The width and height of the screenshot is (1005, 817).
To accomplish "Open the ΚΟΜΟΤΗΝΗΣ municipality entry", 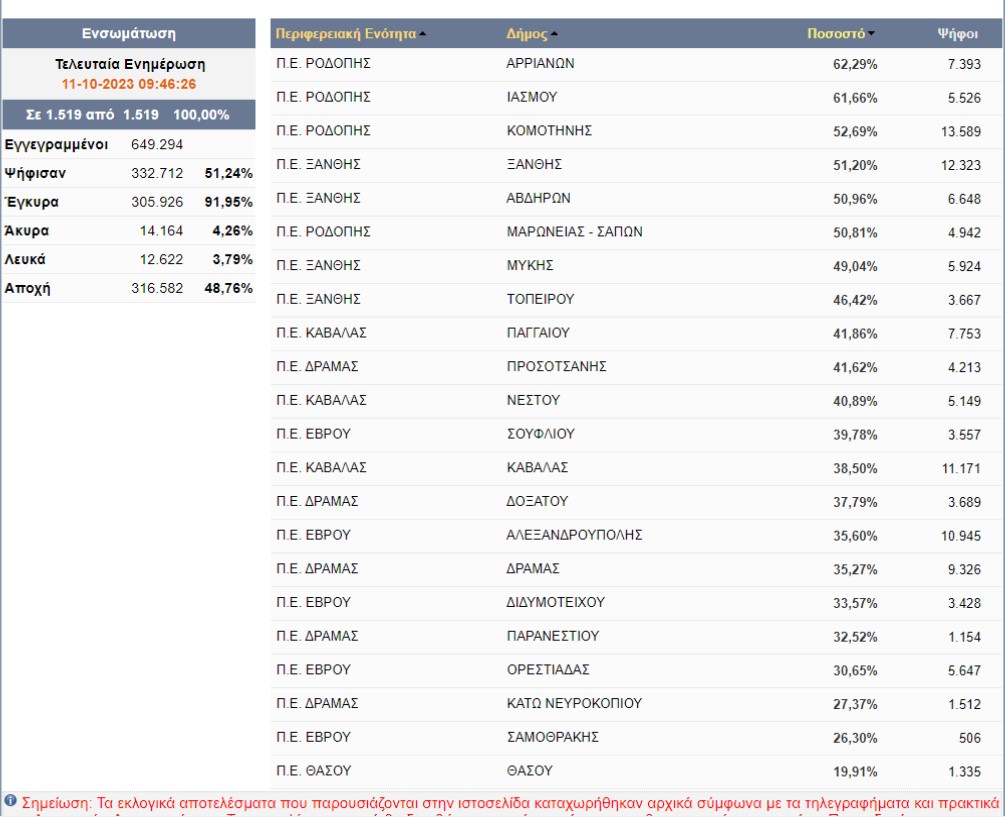I will [549, 131].
